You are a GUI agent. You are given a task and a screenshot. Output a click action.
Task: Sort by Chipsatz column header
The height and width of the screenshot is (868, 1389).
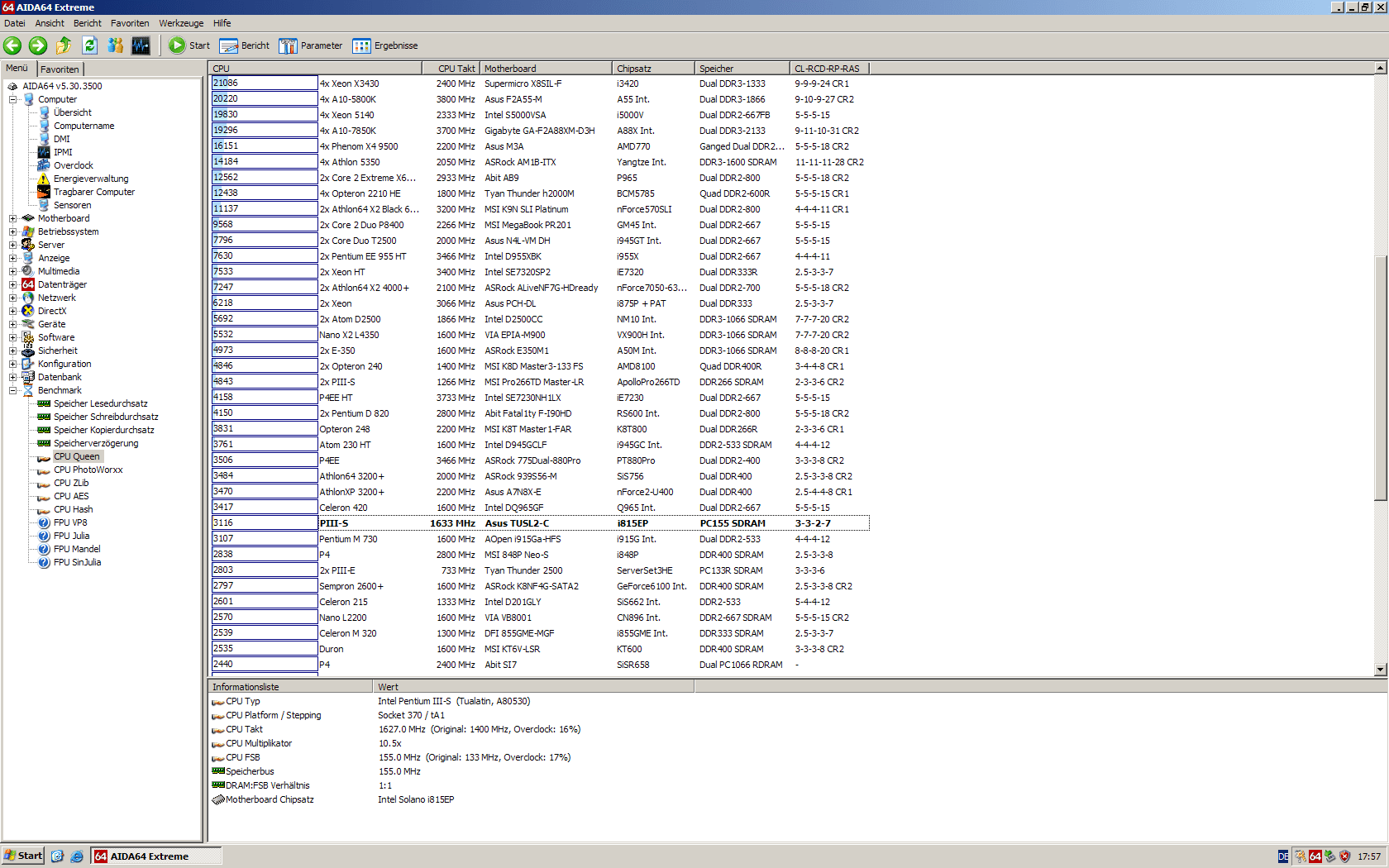654,69
